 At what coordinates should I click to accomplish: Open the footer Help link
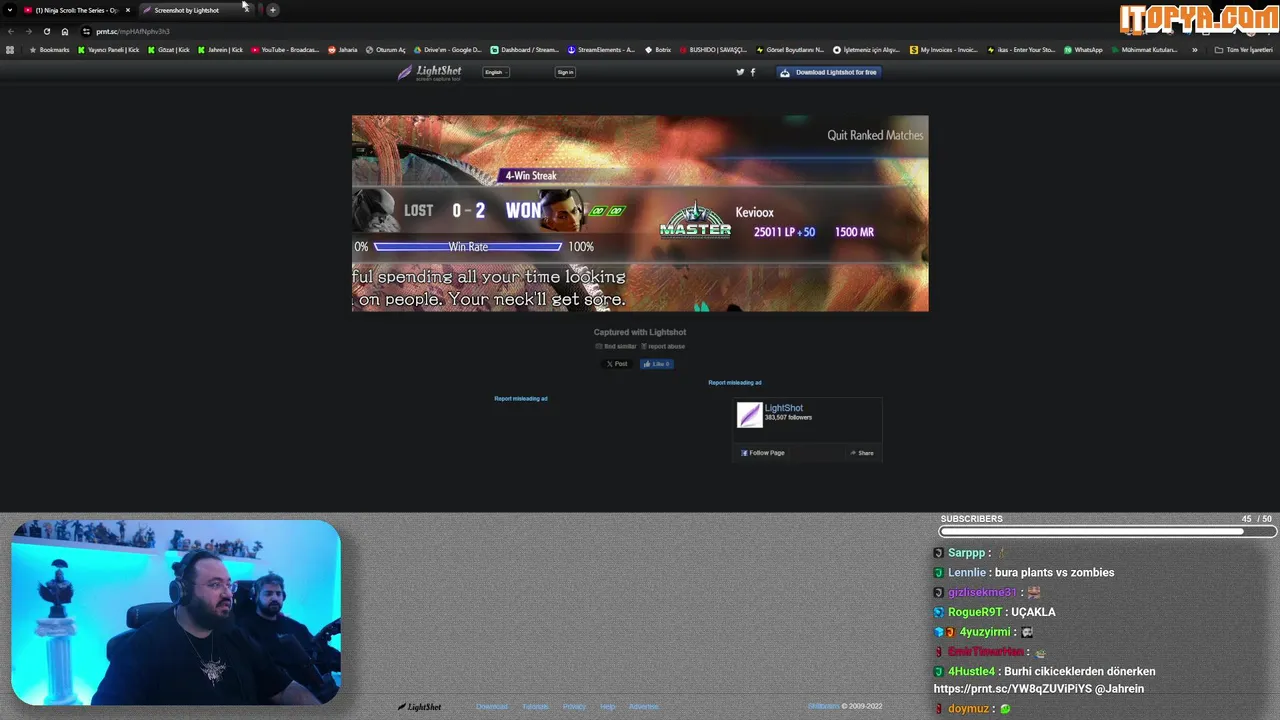pos(607,707)
